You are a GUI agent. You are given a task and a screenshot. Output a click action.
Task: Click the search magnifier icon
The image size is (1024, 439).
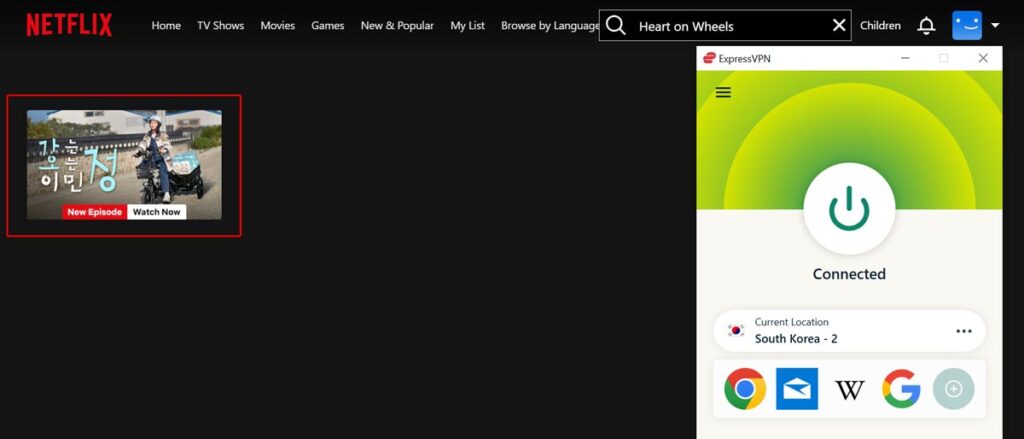coord(616,25)
